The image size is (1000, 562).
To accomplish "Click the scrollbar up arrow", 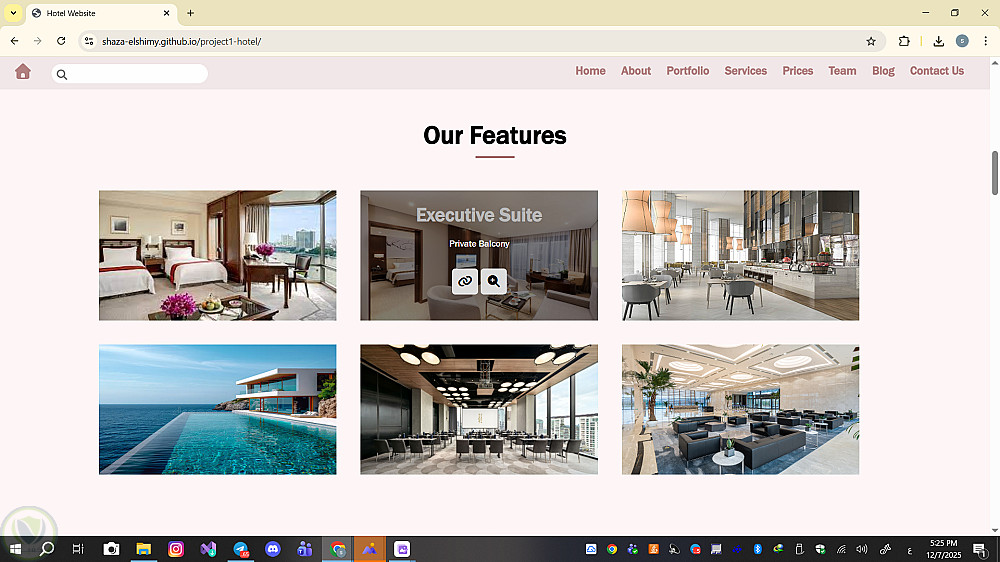I will pyautogui.click(x=994, y=62).
